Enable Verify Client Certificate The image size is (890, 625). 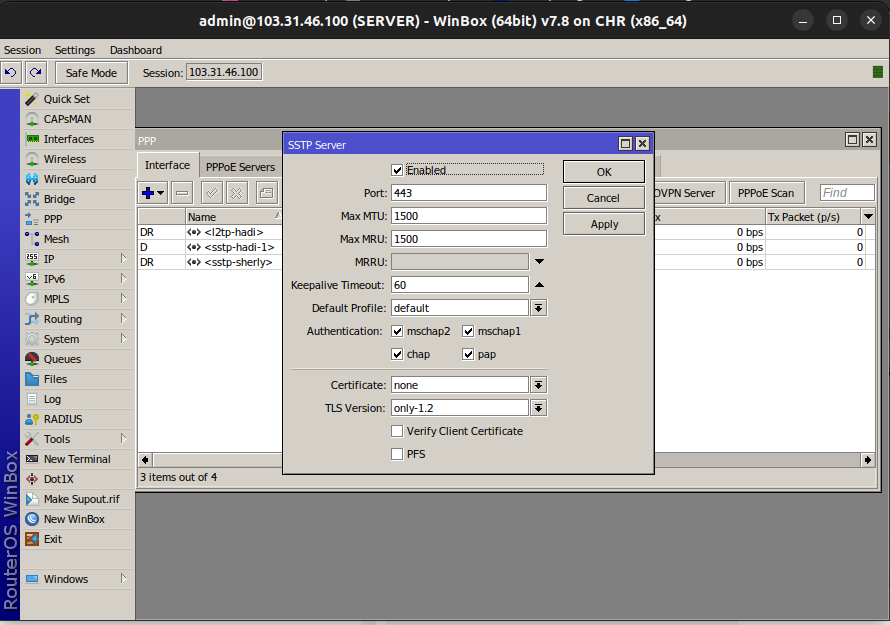397,431
